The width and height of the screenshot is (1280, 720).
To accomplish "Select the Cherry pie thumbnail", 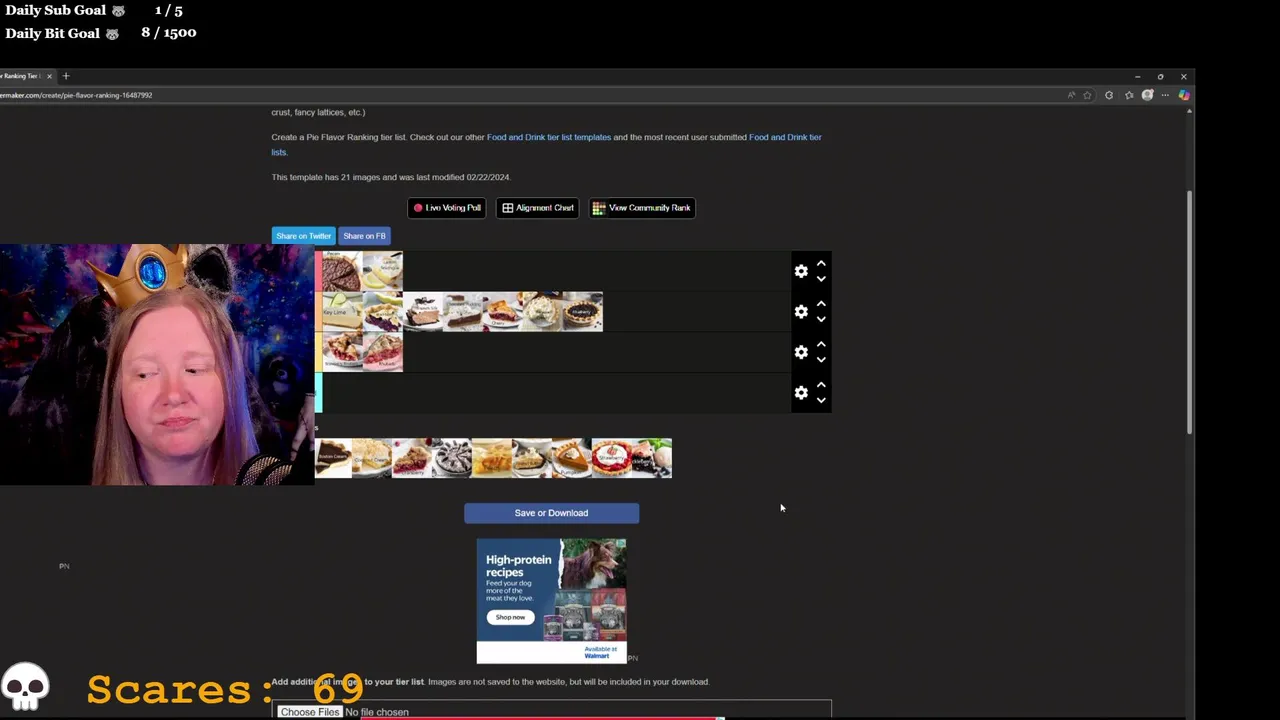I will pyautogui.click(x=503, y=312).
